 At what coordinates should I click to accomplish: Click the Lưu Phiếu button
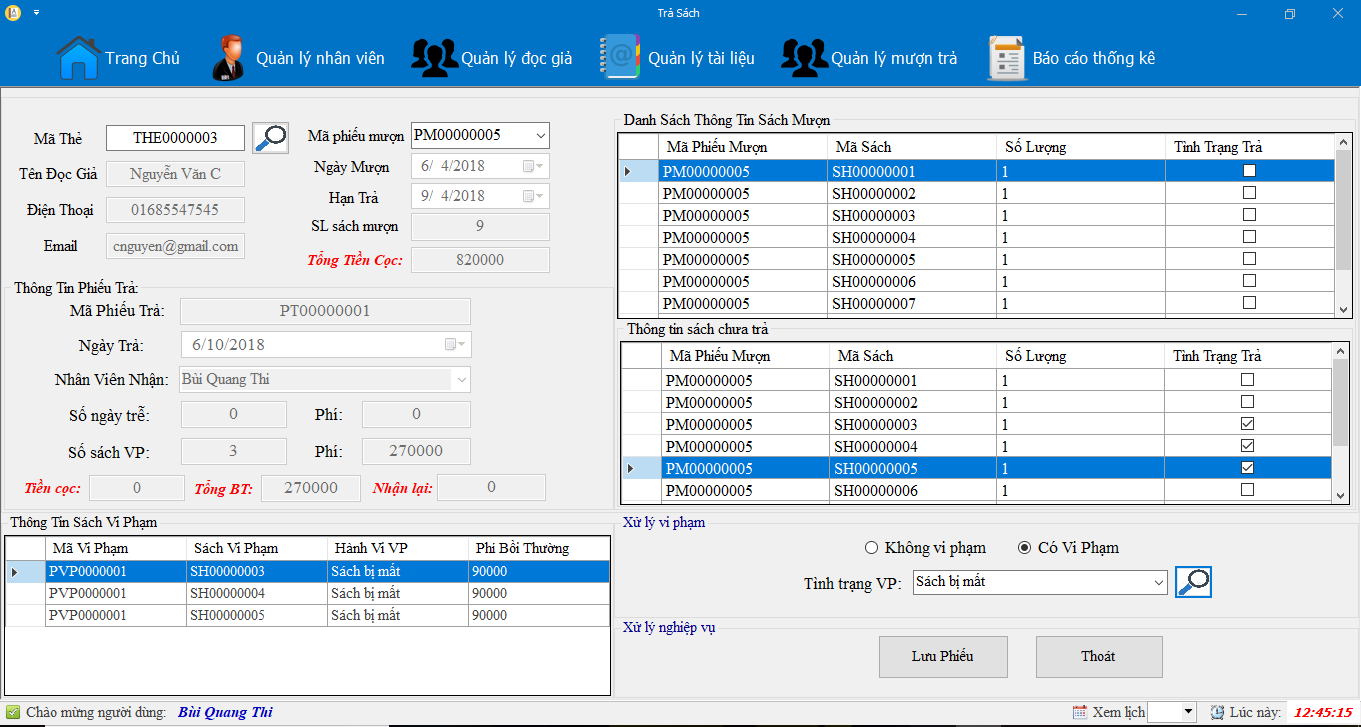(x=943, y=657)
